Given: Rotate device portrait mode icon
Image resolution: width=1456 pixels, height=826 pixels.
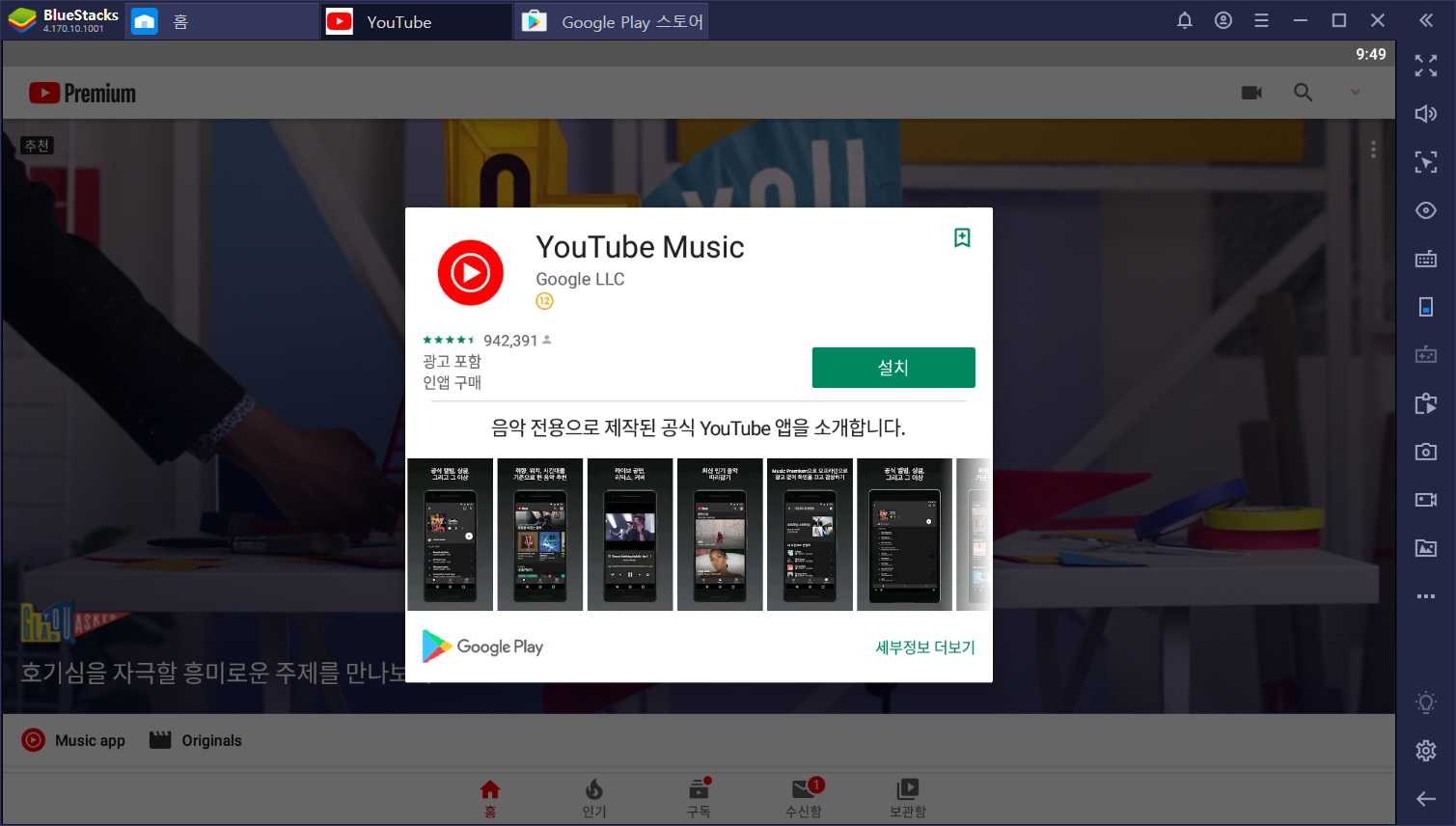Looking at the screenshot, I should 1426,307.
